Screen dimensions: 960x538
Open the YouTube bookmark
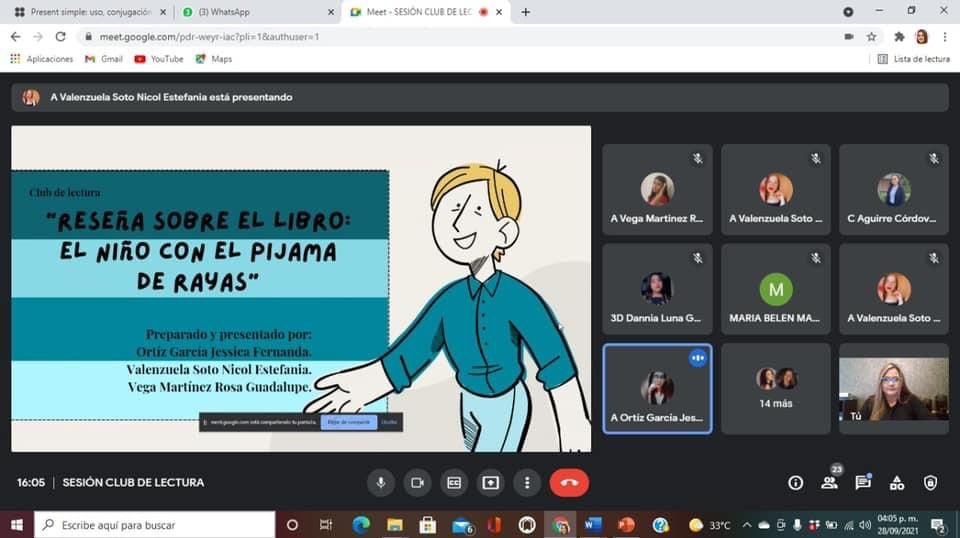click(159, 59)
